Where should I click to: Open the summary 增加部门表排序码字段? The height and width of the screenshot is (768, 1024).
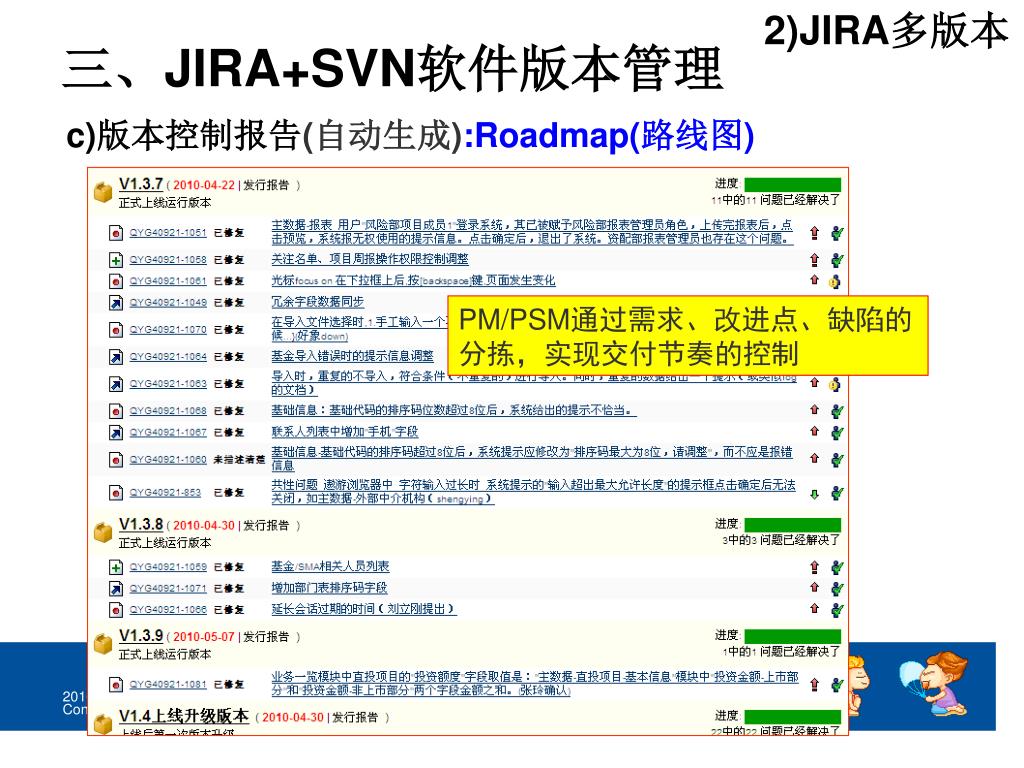329,588
